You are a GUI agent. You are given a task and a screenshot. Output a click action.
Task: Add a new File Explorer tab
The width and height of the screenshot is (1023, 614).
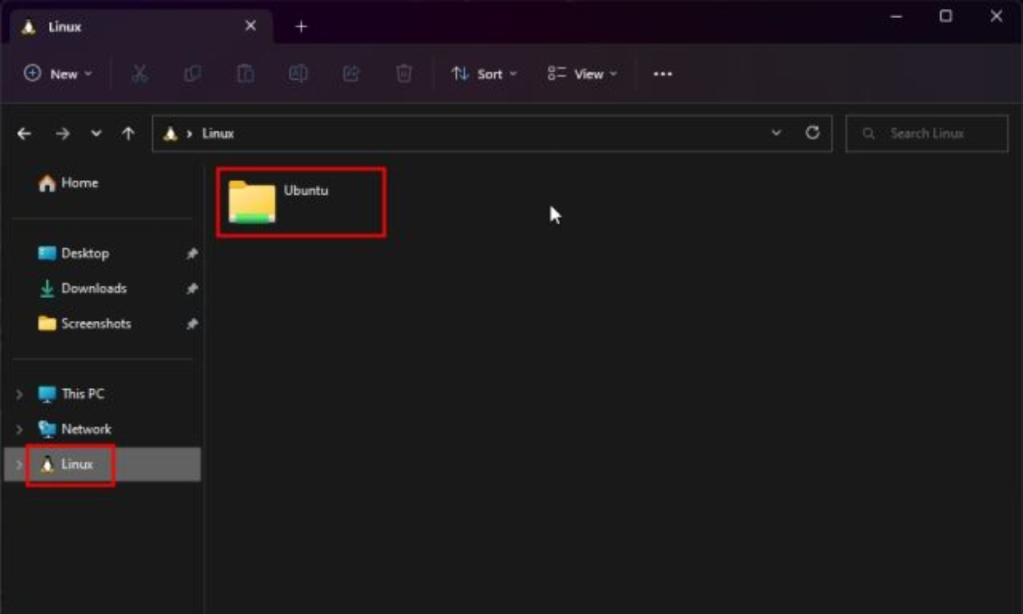(301, 27)
